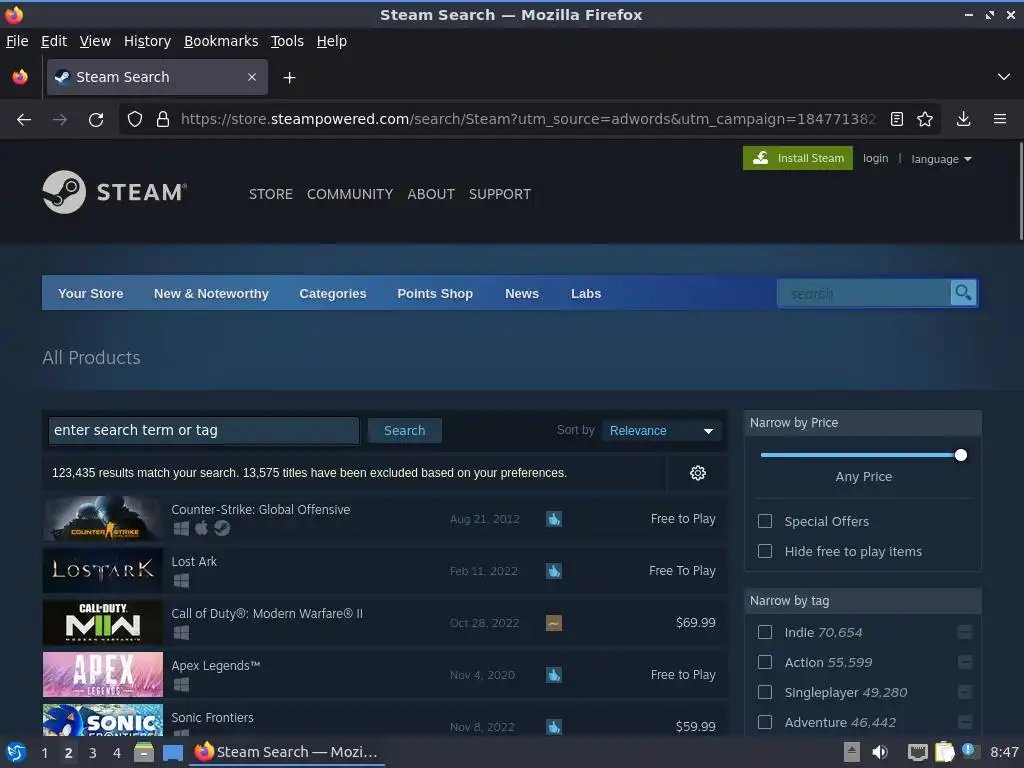Image resolution: width=1024 pixels, height=768 pixels.
Task: Click the login link
Action: tap(875, 158)
